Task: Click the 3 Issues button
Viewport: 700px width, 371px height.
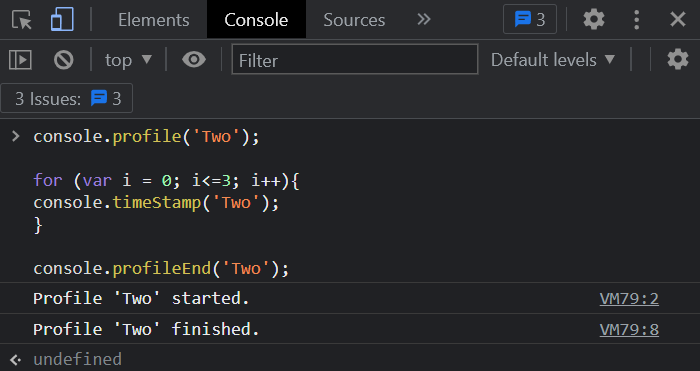Action: (67, 98)
